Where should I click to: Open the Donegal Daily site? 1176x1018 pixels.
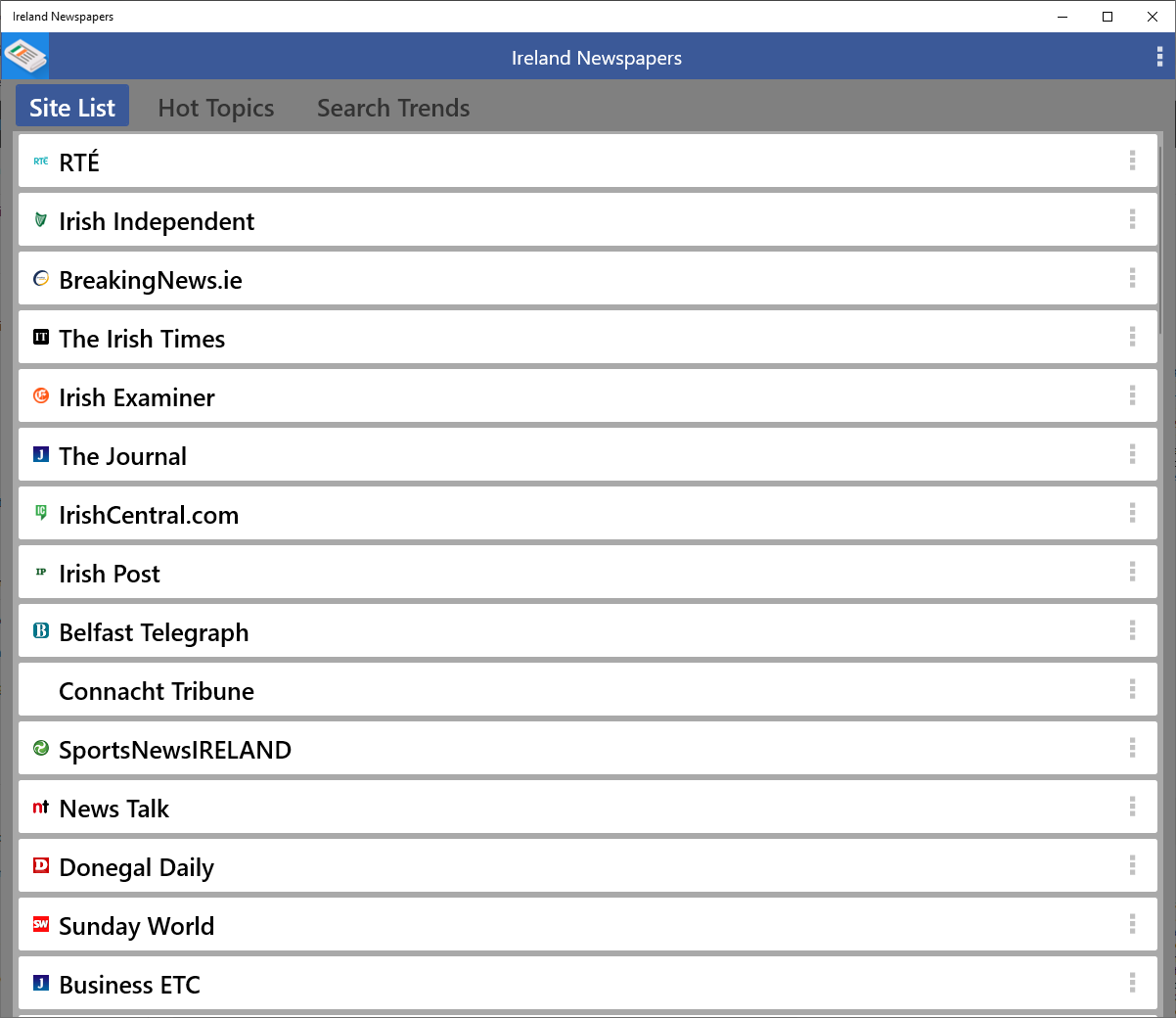point(587,865)
